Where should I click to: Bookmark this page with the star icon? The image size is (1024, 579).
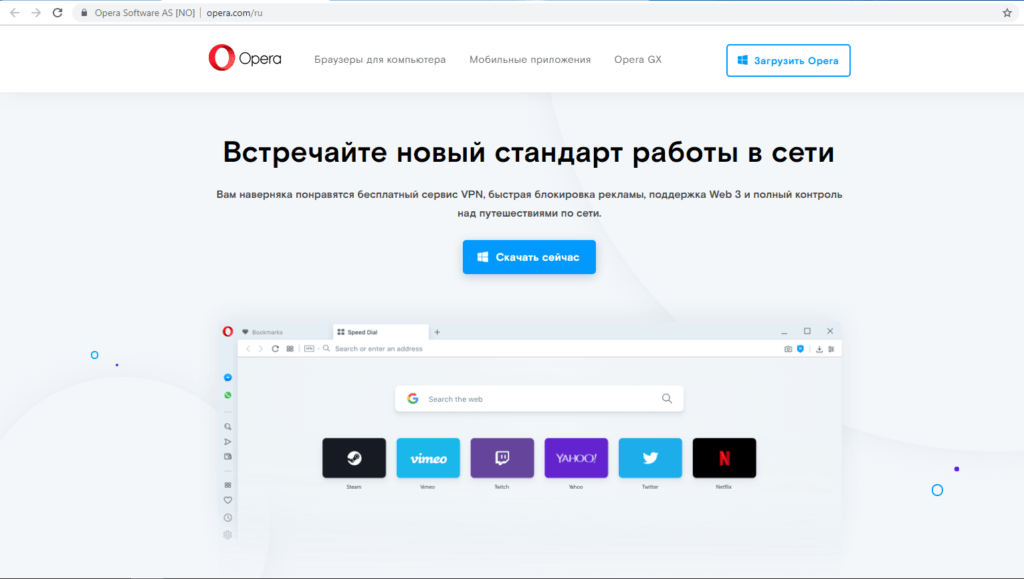(x=1007, y=12)
